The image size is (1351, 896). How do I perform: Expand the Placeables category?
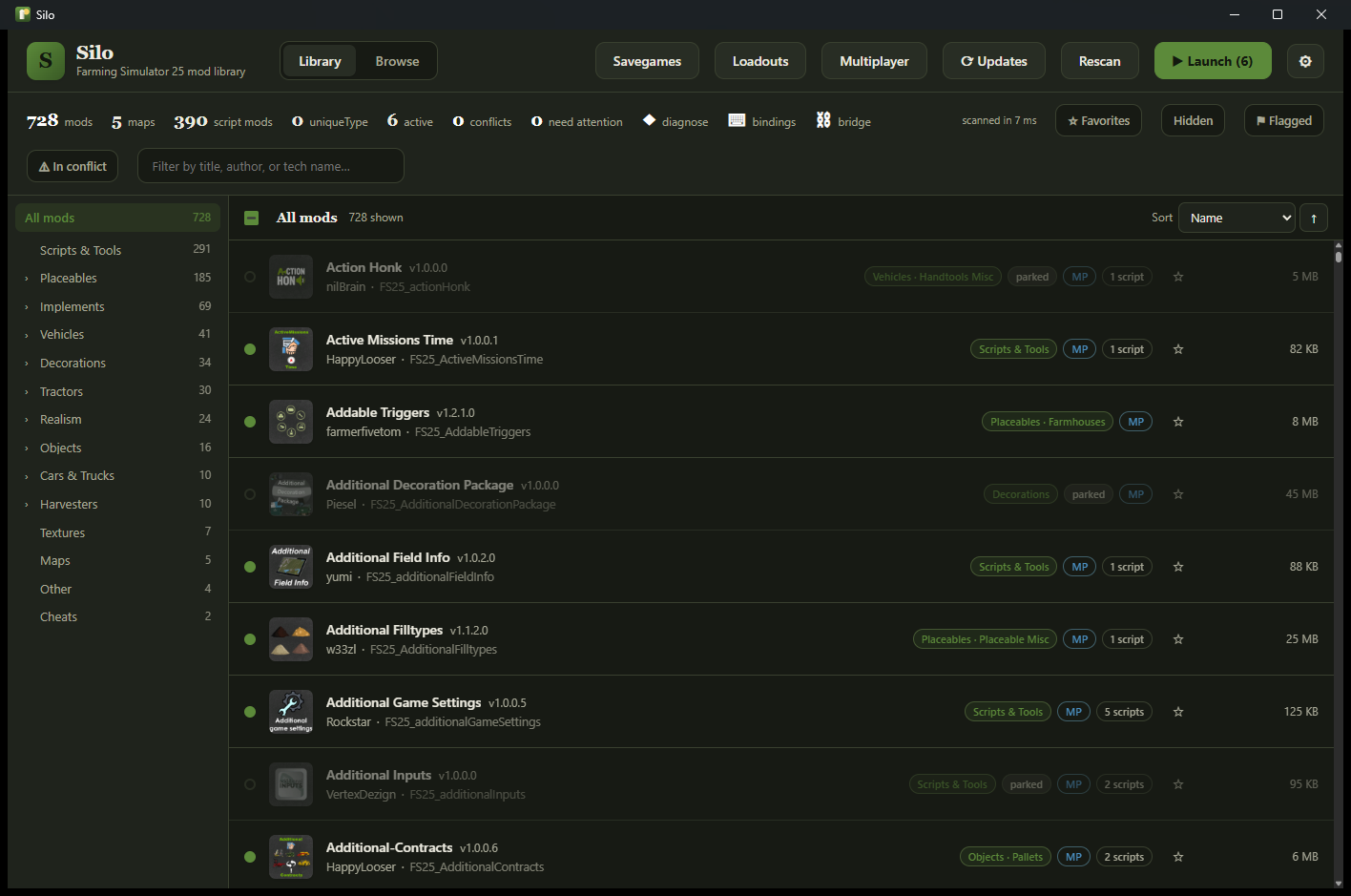[x=27, y=279]
